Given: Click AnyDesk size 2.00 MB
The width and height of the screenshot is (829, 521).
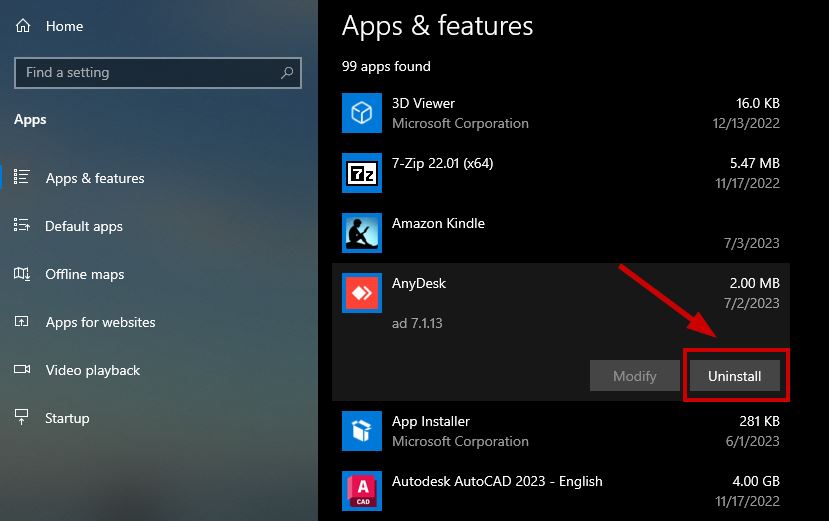Looking at the screenshot, I should click(x=754, y=284).
